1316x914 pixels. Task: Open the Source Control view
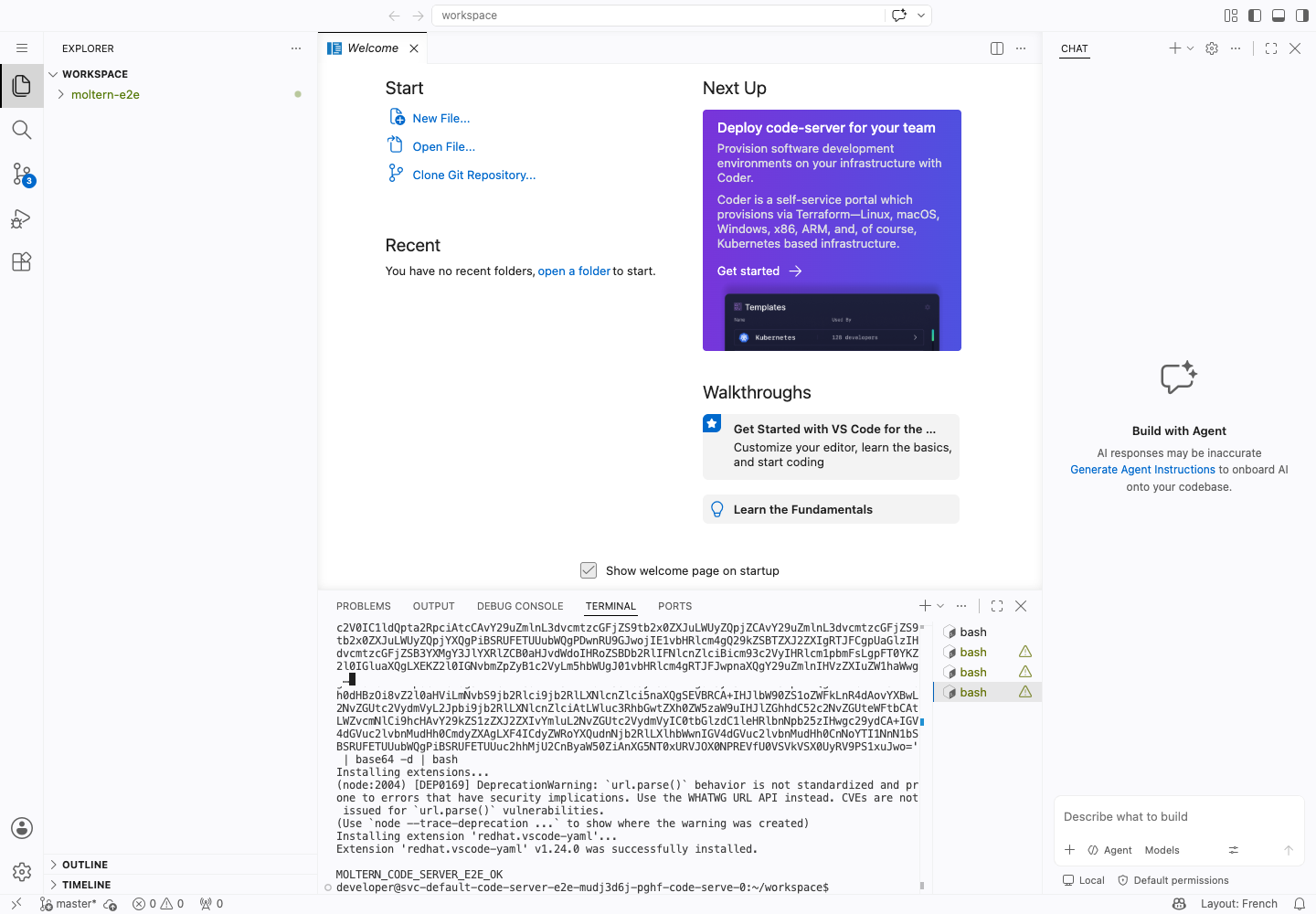click(22, 174)
